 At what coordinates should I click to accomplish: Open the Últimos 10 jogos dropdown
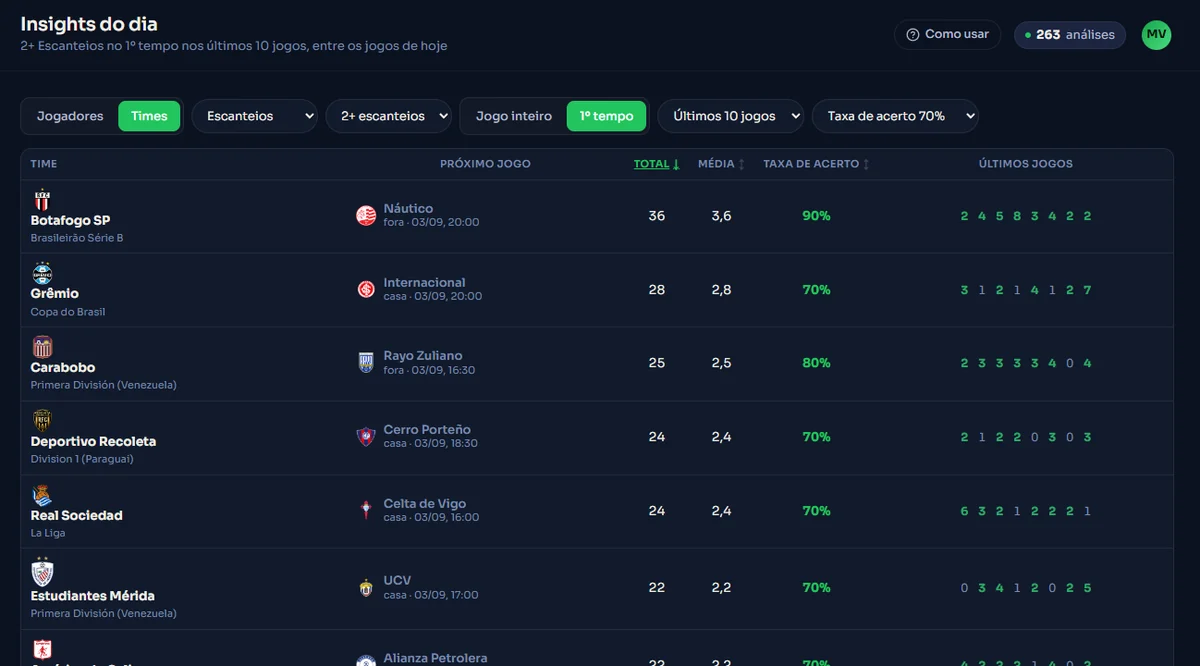730,116
